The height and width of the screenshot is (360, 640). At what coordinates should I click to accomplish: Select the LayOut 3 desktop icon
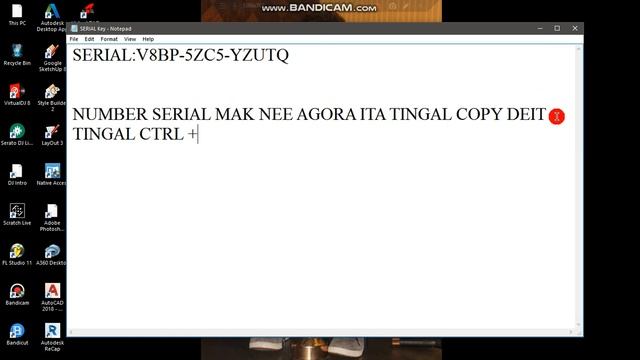point(52,134)
